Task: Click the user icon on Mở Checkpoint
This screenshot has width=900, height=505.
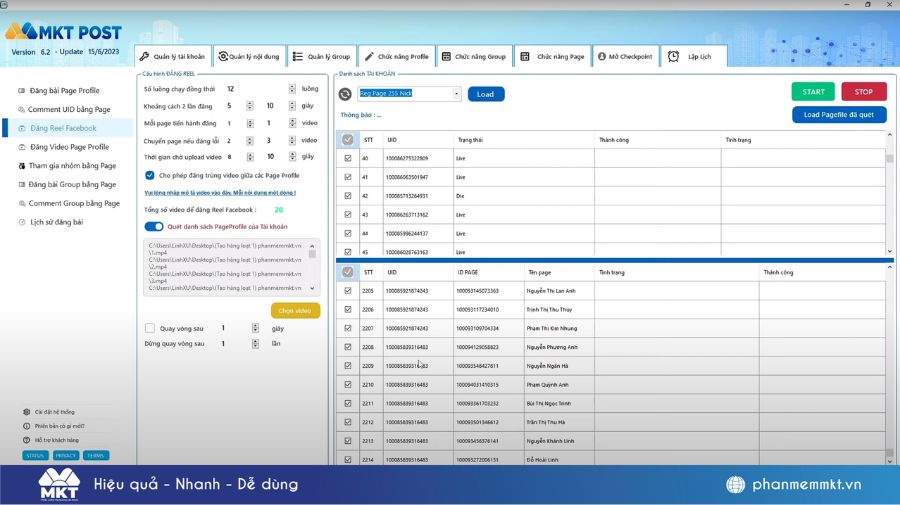Action: pos(600,57)
